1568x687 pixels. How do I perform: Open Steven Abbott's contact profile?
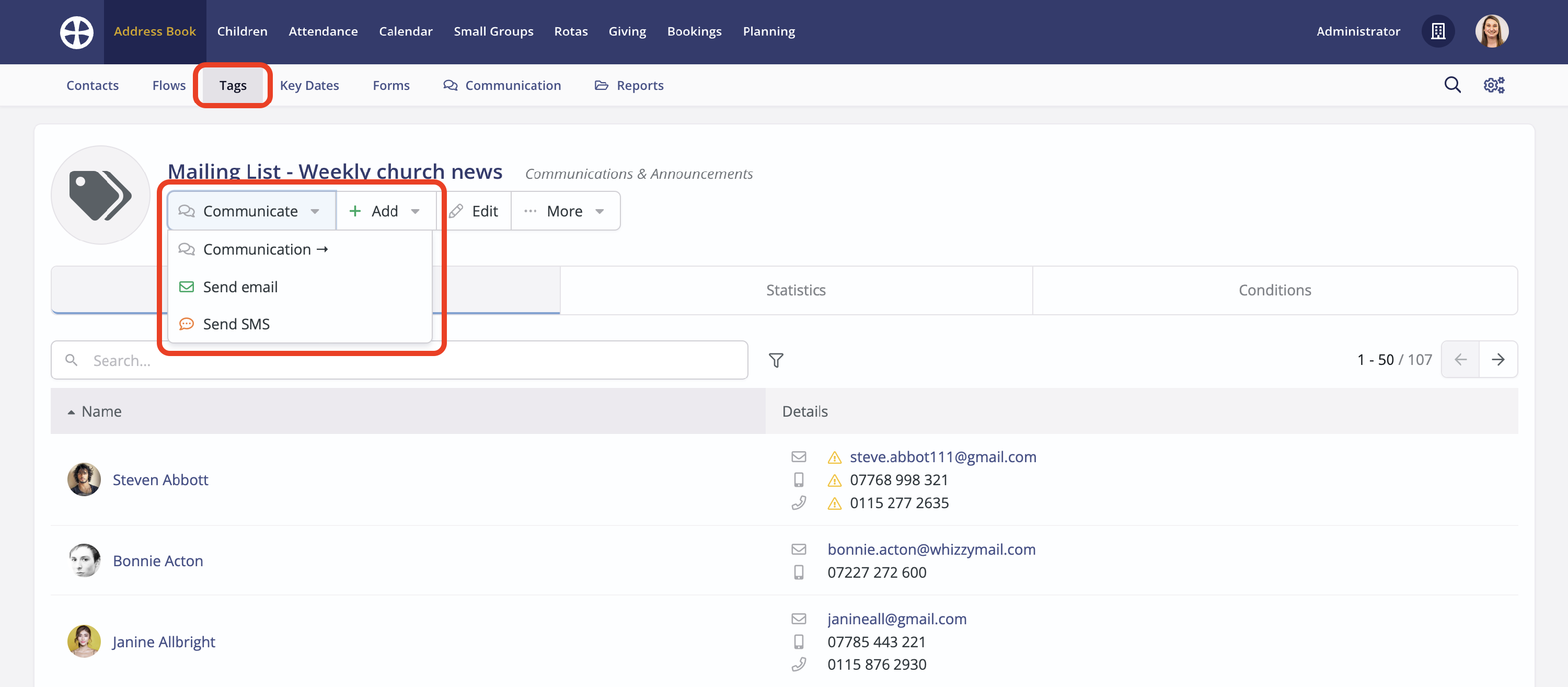pyautogui.click(x=160, y=480)
